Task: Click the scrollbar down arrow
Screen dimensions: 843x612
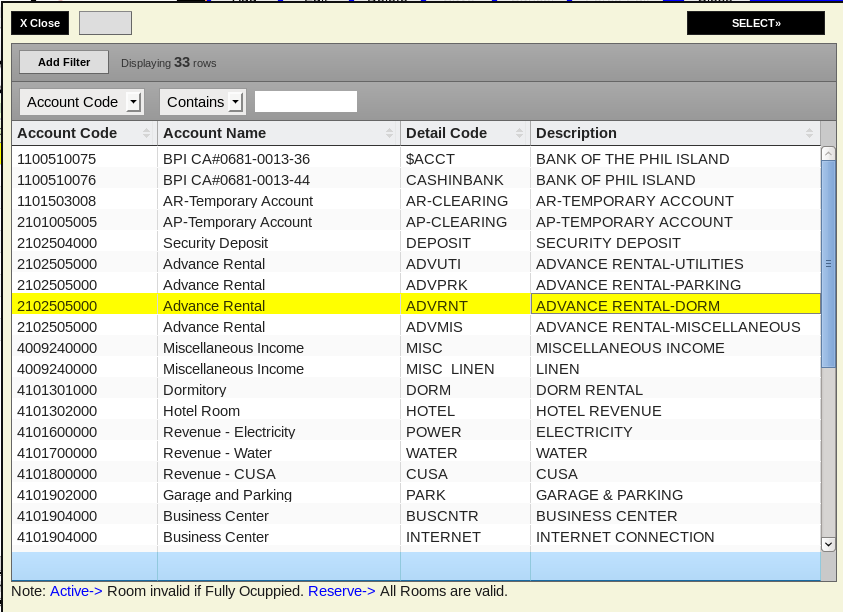Action: pos(828,544)
